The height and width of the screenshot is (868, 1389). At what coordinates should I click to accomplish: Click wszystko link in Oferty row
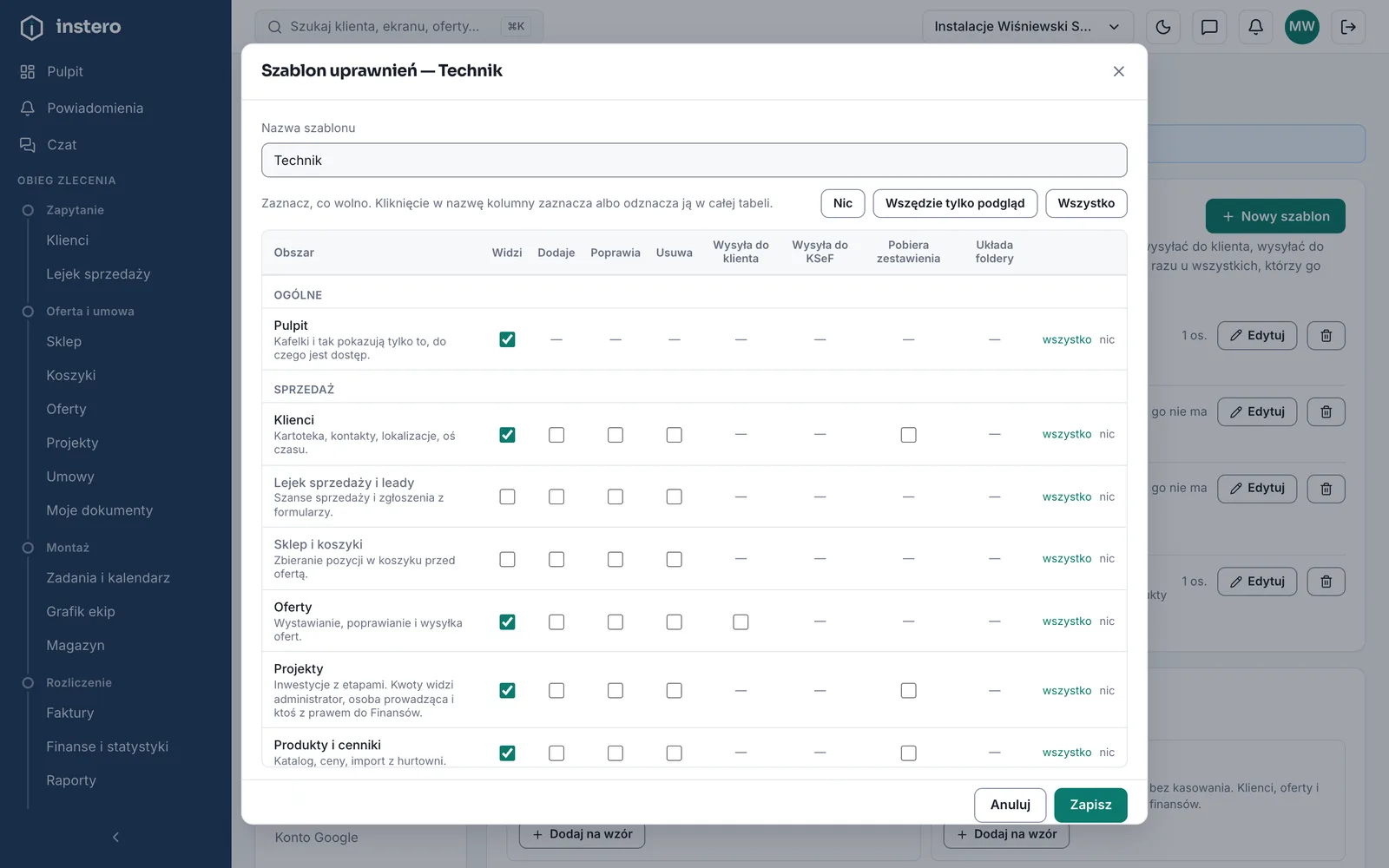[1067, 621]
